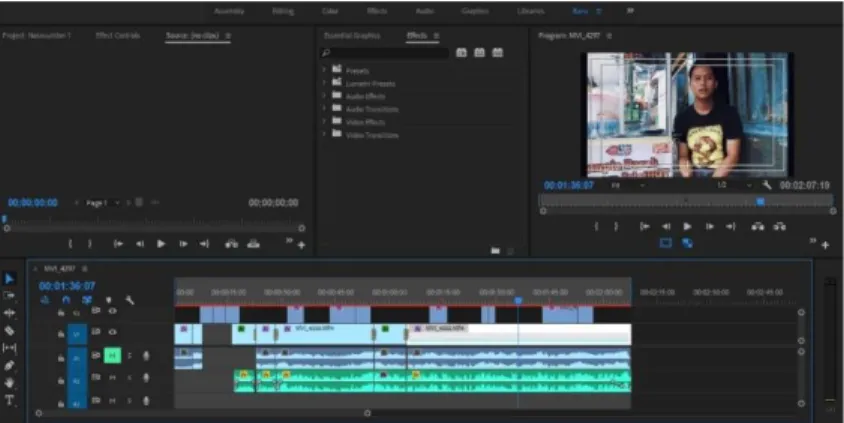Mark In in the Program monitor
The height and width of the screenshot is (423, 844).
pyautogui.click(x=596, y=227)
